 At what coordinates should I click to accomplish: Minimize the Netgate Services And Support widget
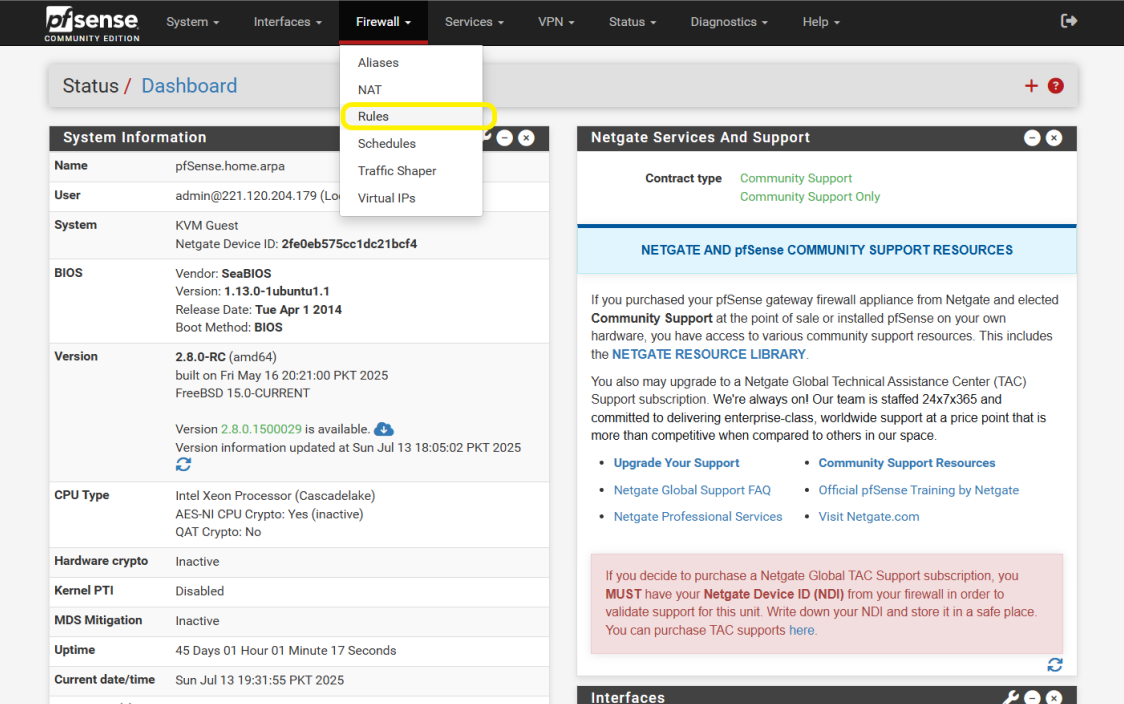1032,138
